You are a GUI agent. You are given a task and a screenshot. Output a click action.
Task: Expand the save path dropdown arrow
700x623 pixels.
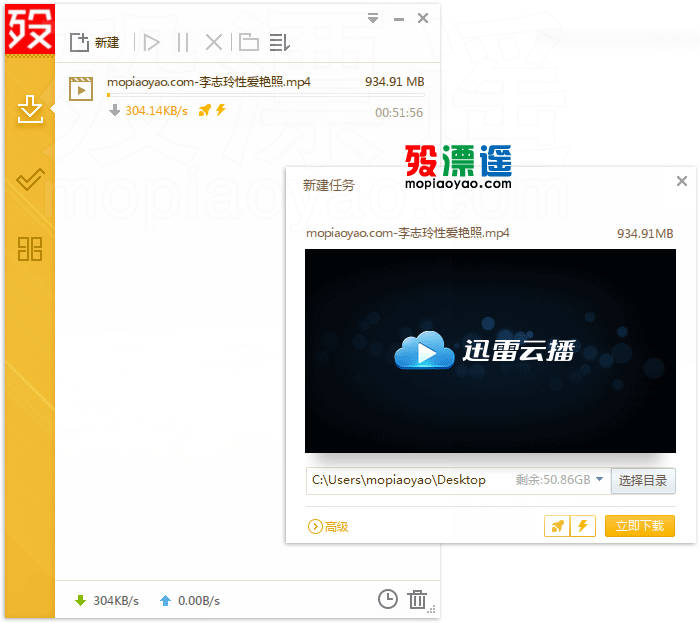pos(600,479)
